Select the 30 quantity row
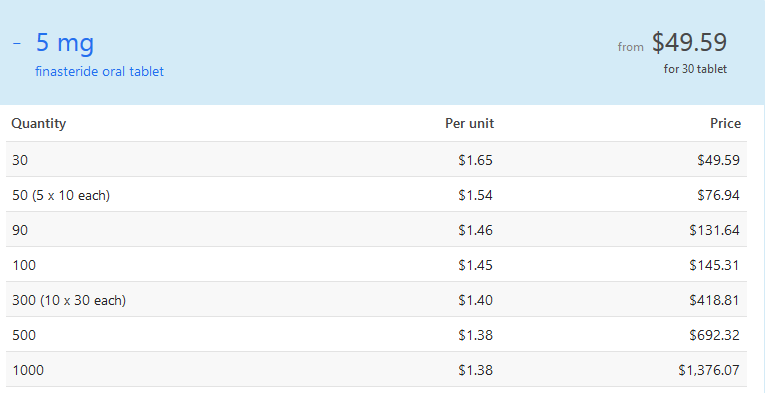Viewport: 771px width, 393px height. coord(376,159)
